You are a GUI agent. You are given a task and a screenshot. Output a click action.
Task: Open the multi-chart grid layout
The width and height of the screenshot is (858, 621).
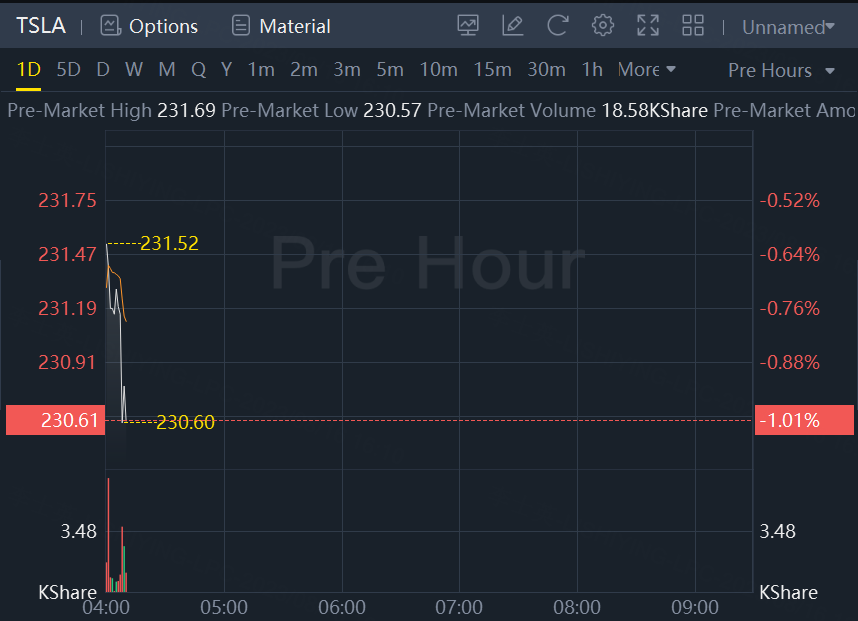click(692, 26)
